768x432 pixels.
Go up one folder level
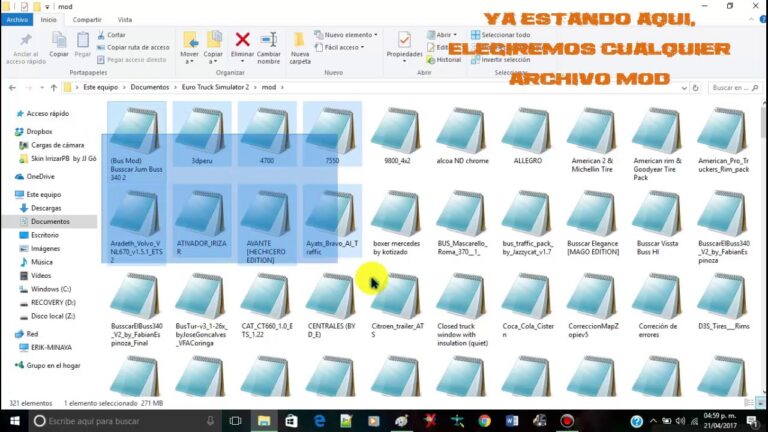tap(54, 88)
